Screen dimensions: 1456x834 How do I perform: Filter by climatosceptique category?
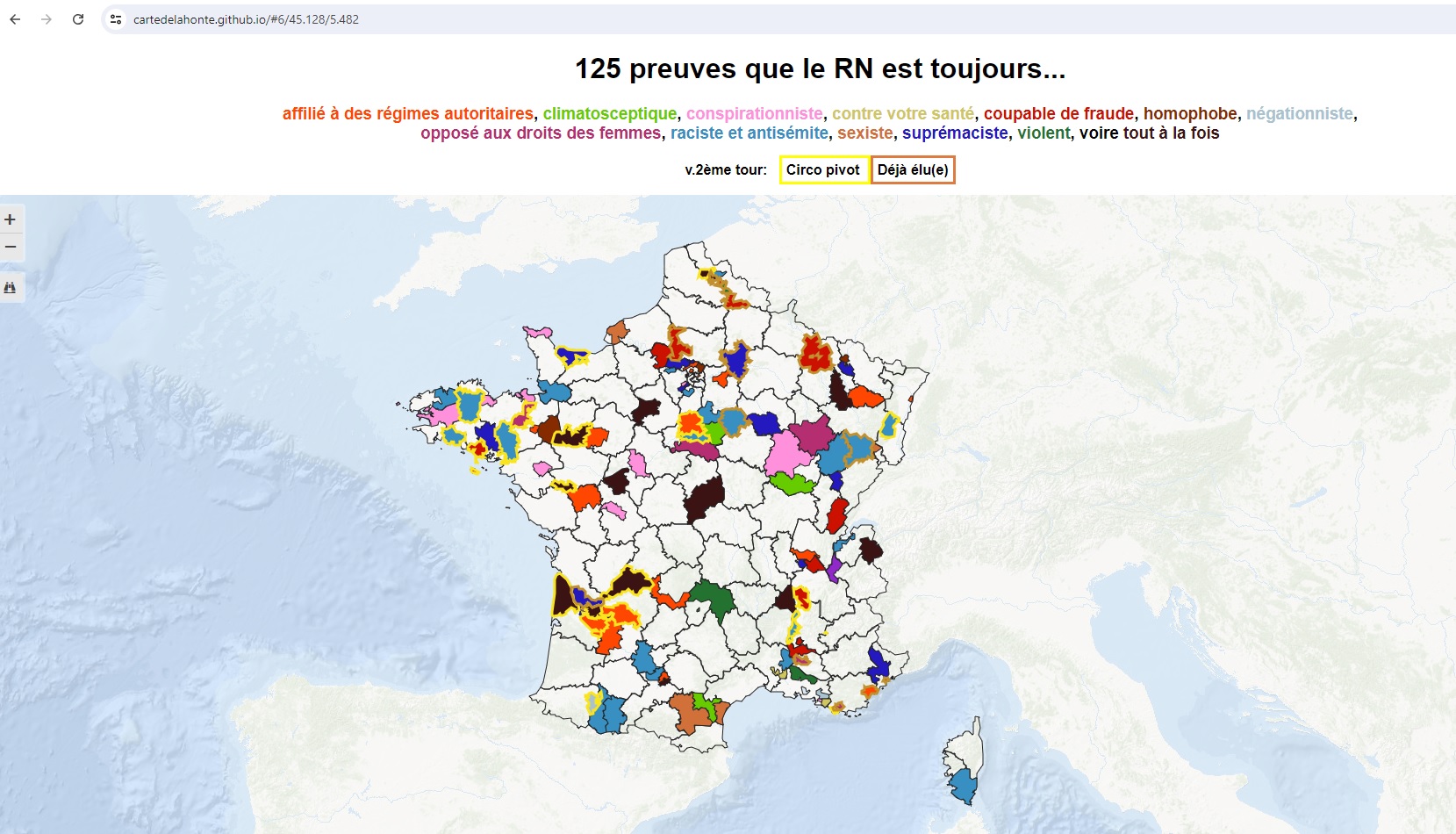[x=610, y=113]
